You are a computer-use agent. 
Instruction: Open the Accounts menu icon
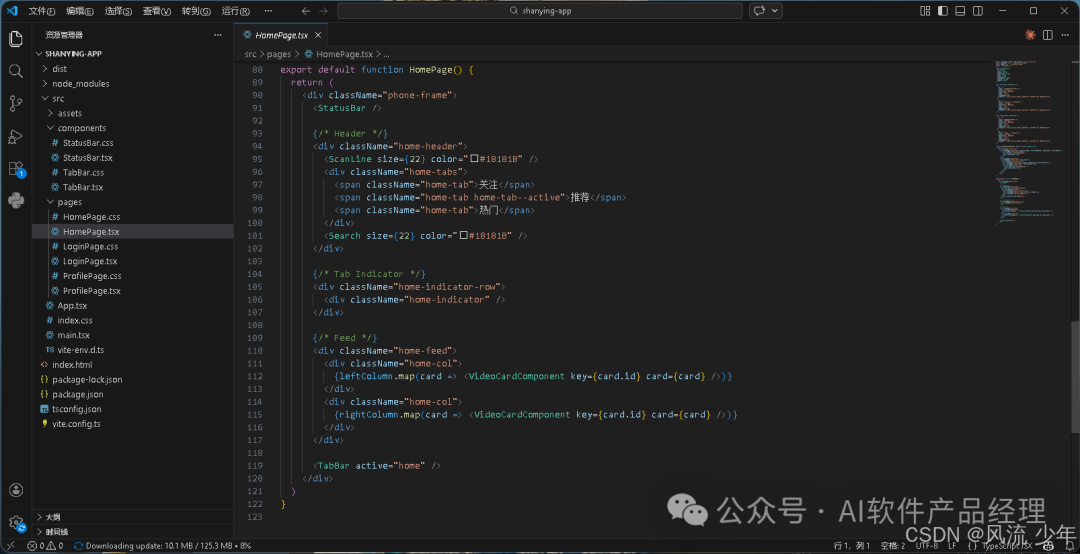(x=15, y=490)
